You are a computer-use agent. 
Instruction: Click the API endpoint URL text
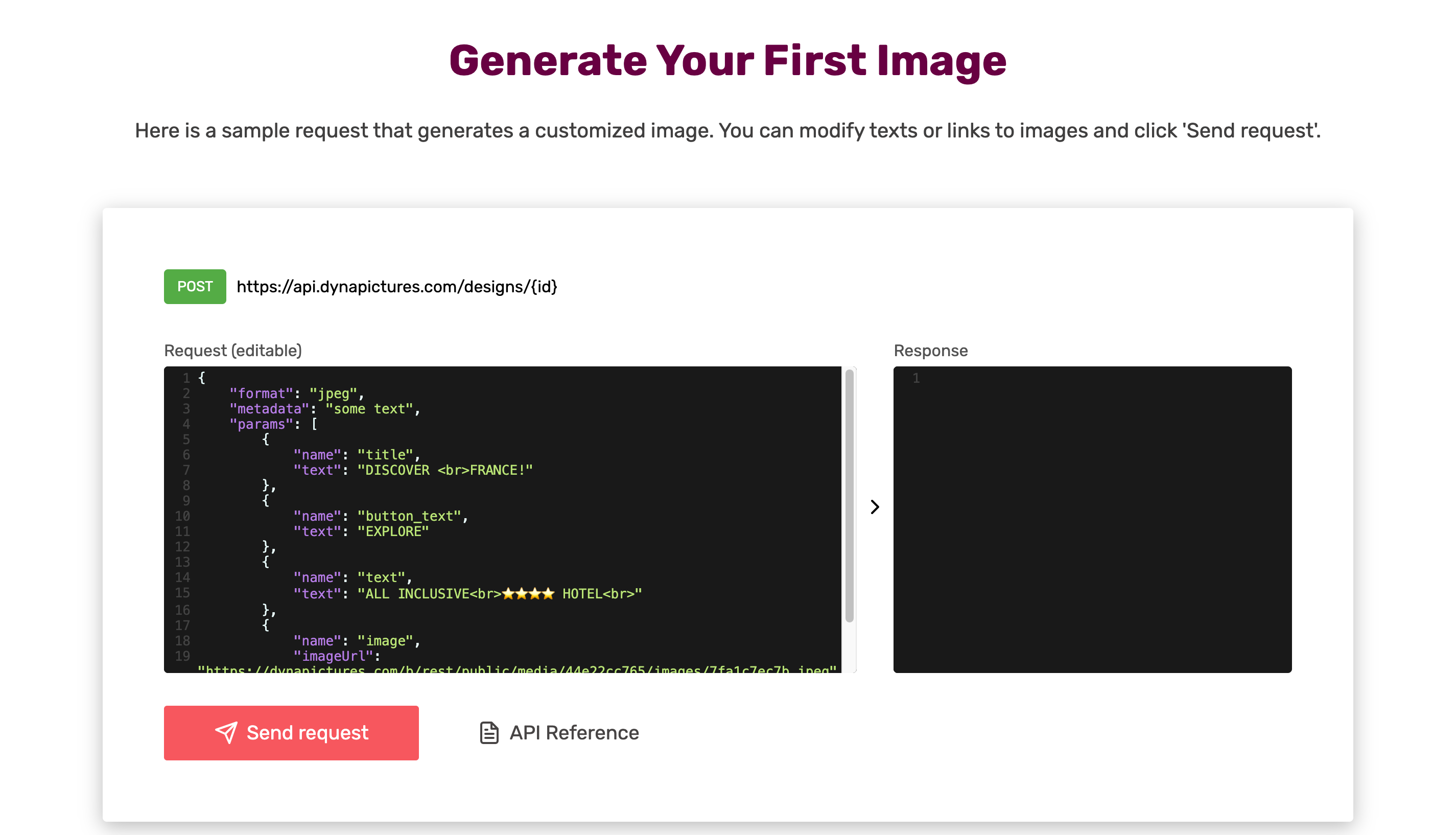pyautogui.click(x=396, y=286)
